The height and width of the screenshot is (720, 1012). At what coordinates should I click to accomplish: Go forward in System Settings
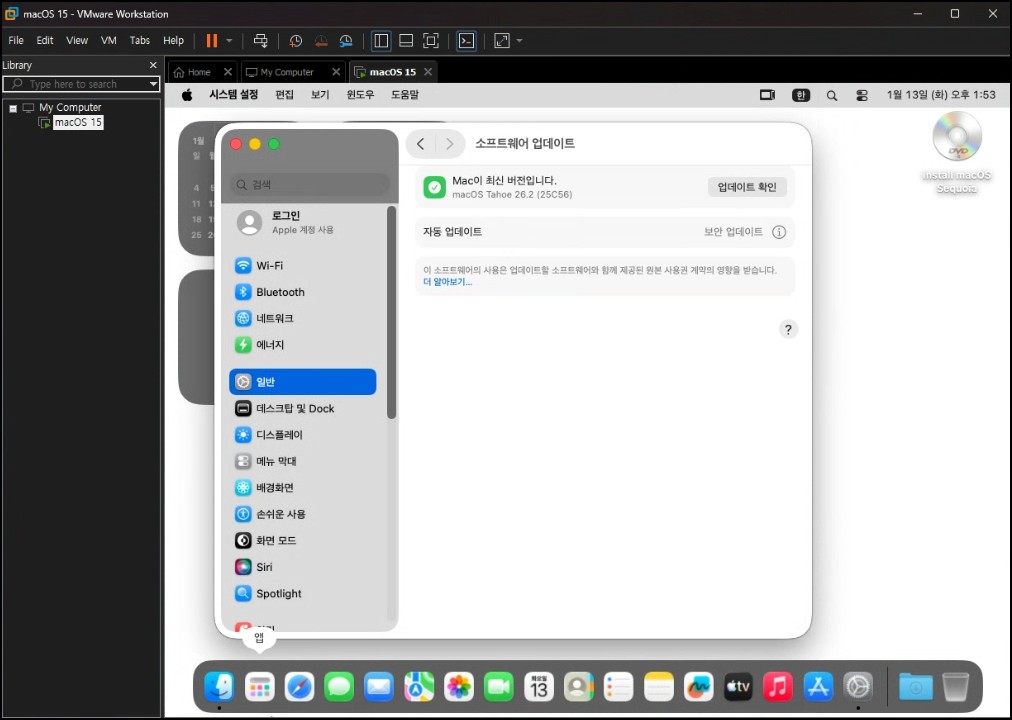450,144
